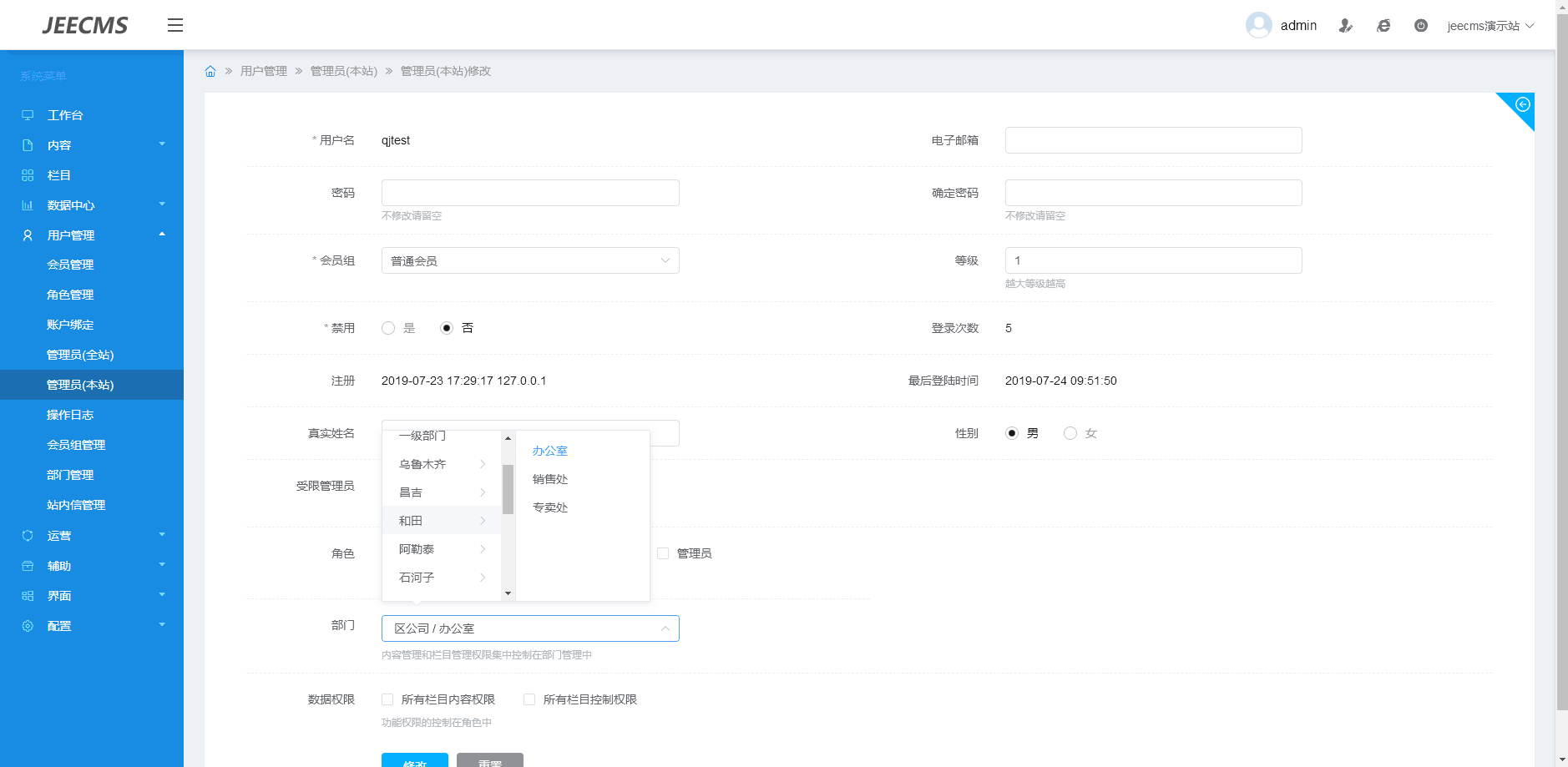Image resolution: width=1568 pixels, height=767 pixels.
Task: Select 是 for the 禁用 option
Action: point(388,328)
